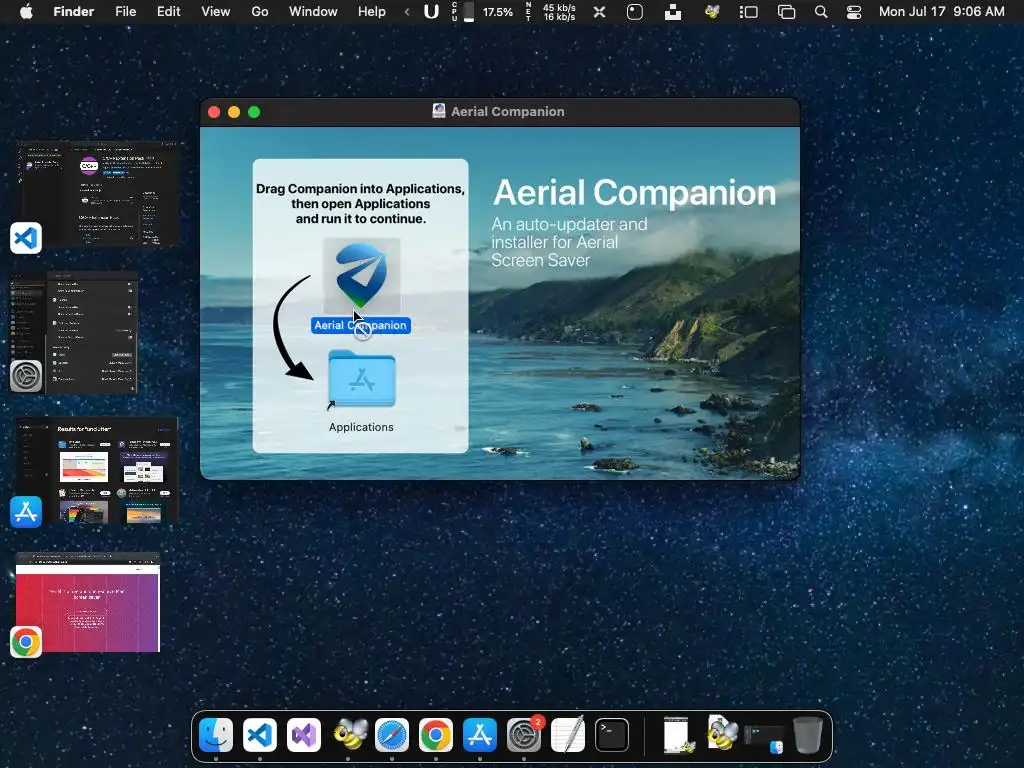
Task: Open the Stage Manager menu bar icon
Action: [748, 12]
